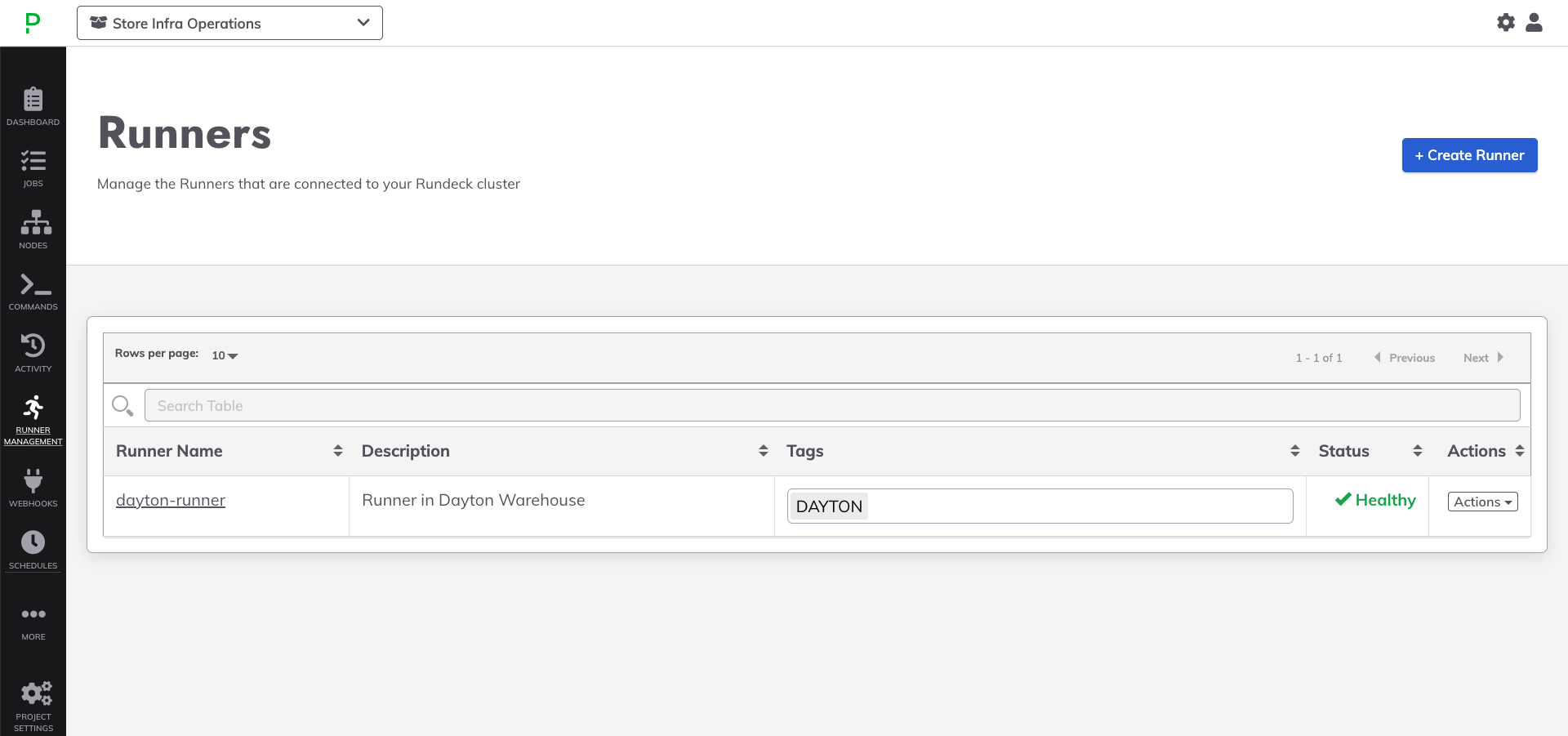Click the Rundeck logo icon
The width and height of the screenshot is (1568, 736).
[33, 23]
